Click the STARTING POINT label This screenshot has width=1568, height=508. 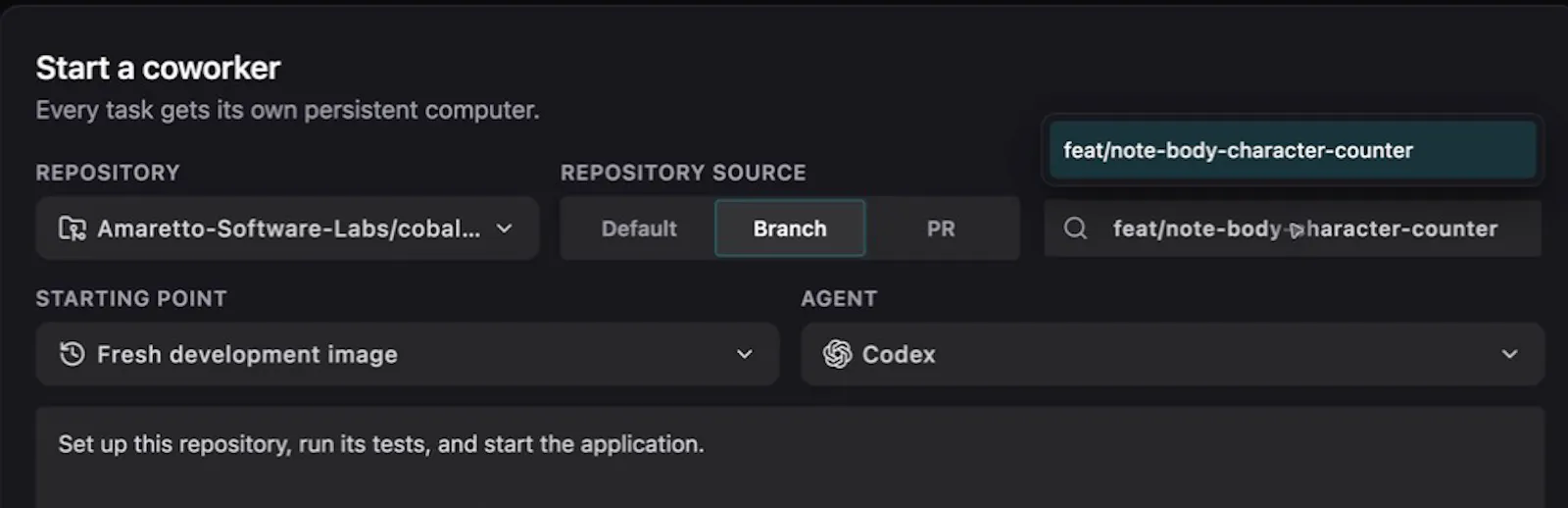click(131, 298)
